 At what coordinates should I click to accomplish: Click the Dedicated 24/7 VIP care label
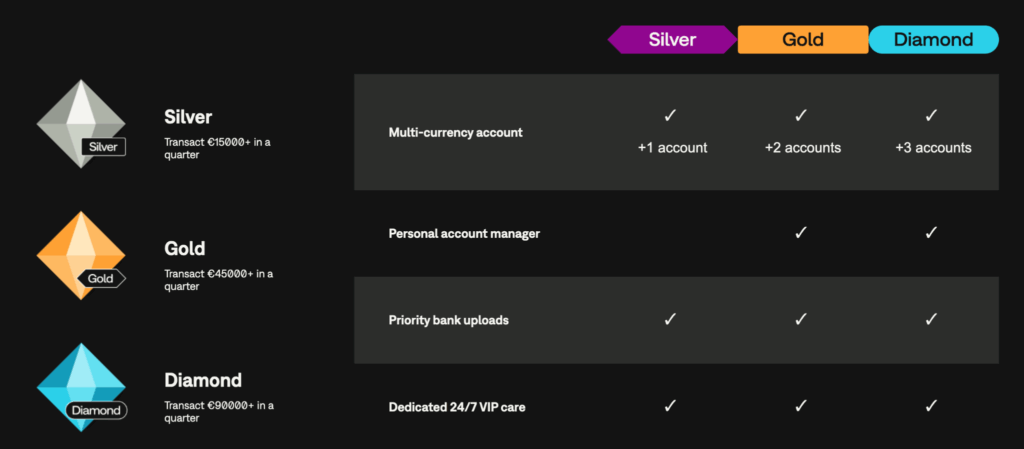[x=455, y=407]
